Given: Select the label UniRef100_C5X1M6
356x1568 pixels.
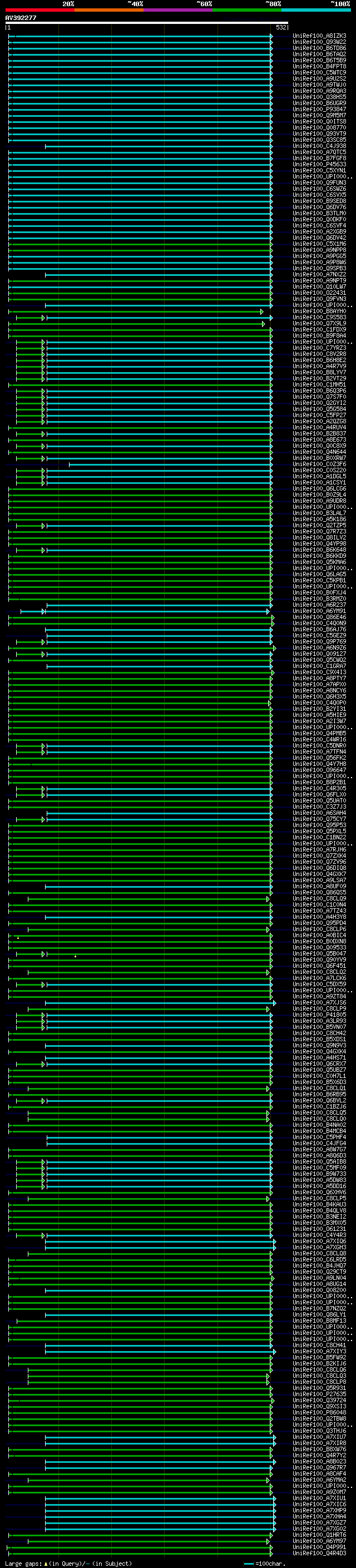Looking at the screenshot, I should (x=319, y=244).
